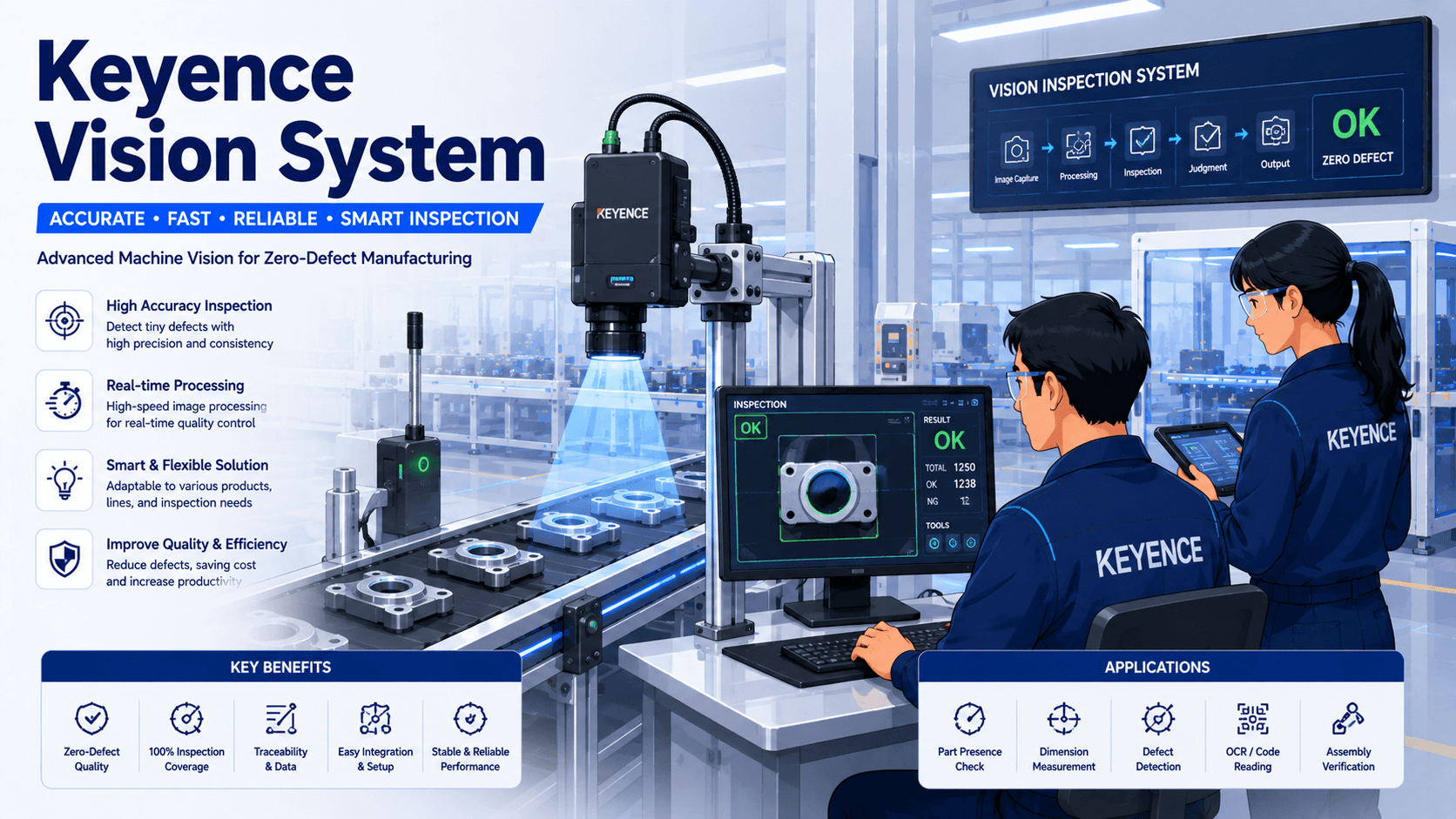Select the Easy Integration & Setup icon

pyautogui.click(x=375, y=719)
